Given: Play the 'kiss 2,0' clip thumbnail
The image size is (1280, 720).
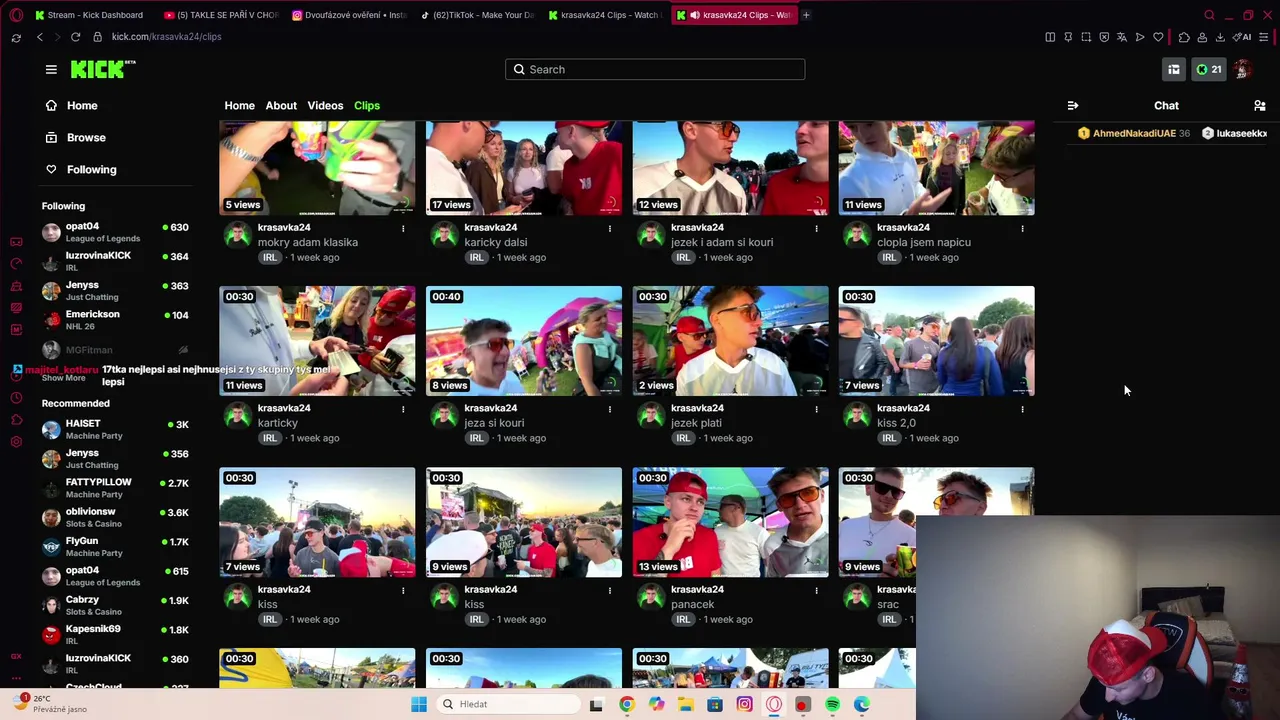Looking at the screenshot, I should pos(936,341).
